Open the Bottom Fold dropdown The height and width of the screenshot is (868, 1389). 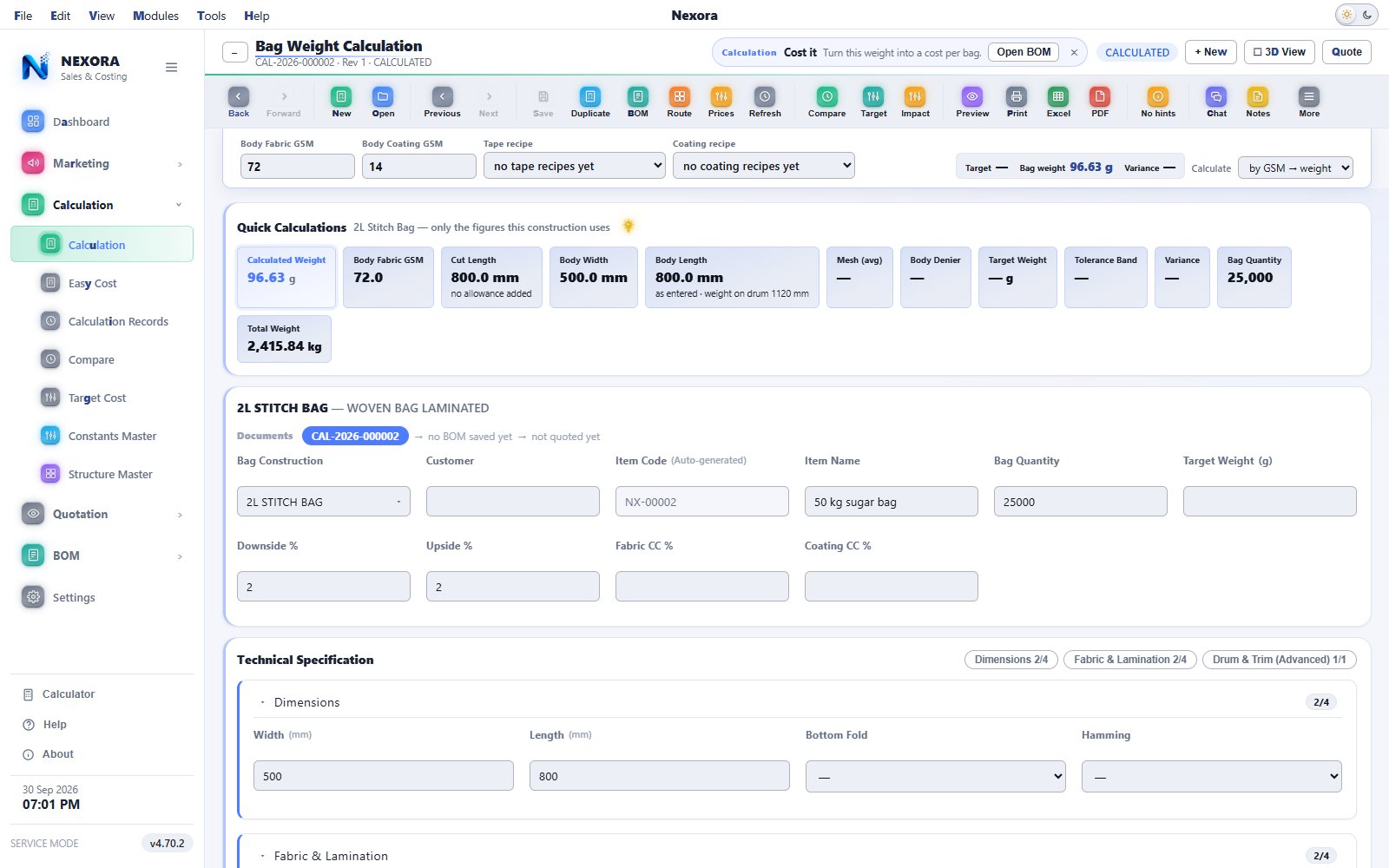(935, 776)
